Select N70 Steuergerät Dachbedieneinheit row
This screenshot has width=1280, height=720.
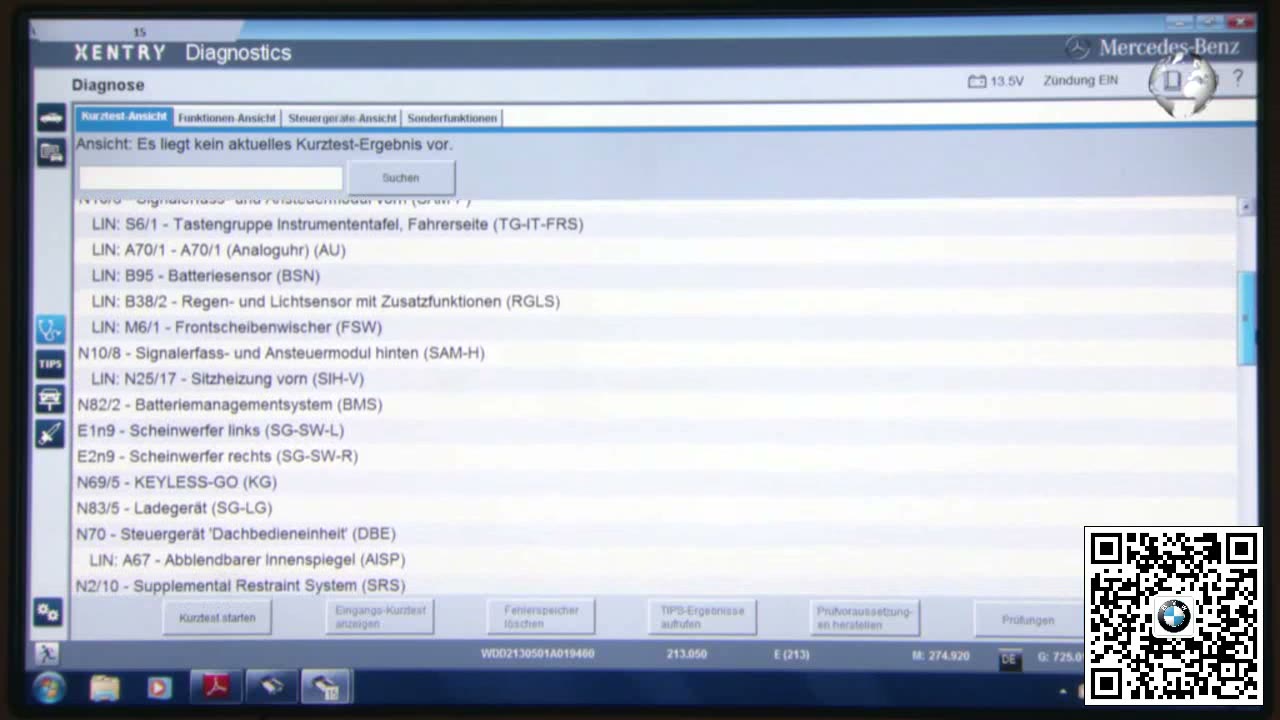point(655,534)
